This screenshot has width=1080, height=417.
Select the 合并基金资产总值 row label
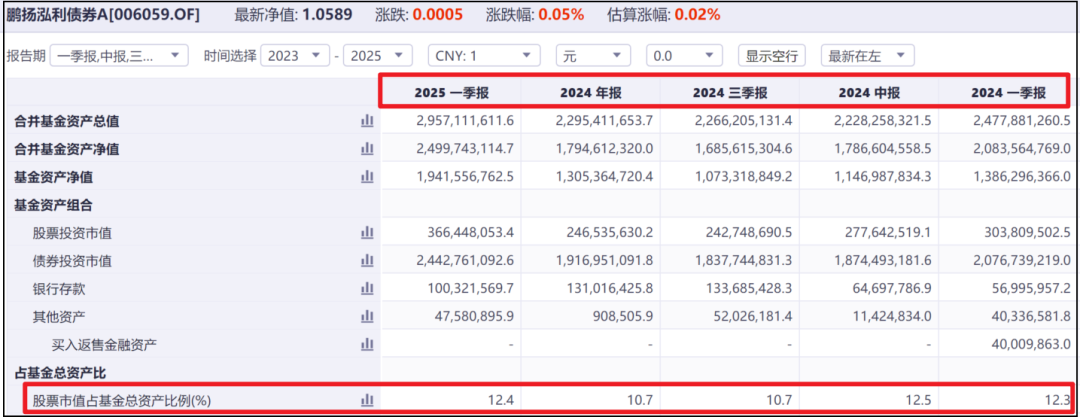67,121
